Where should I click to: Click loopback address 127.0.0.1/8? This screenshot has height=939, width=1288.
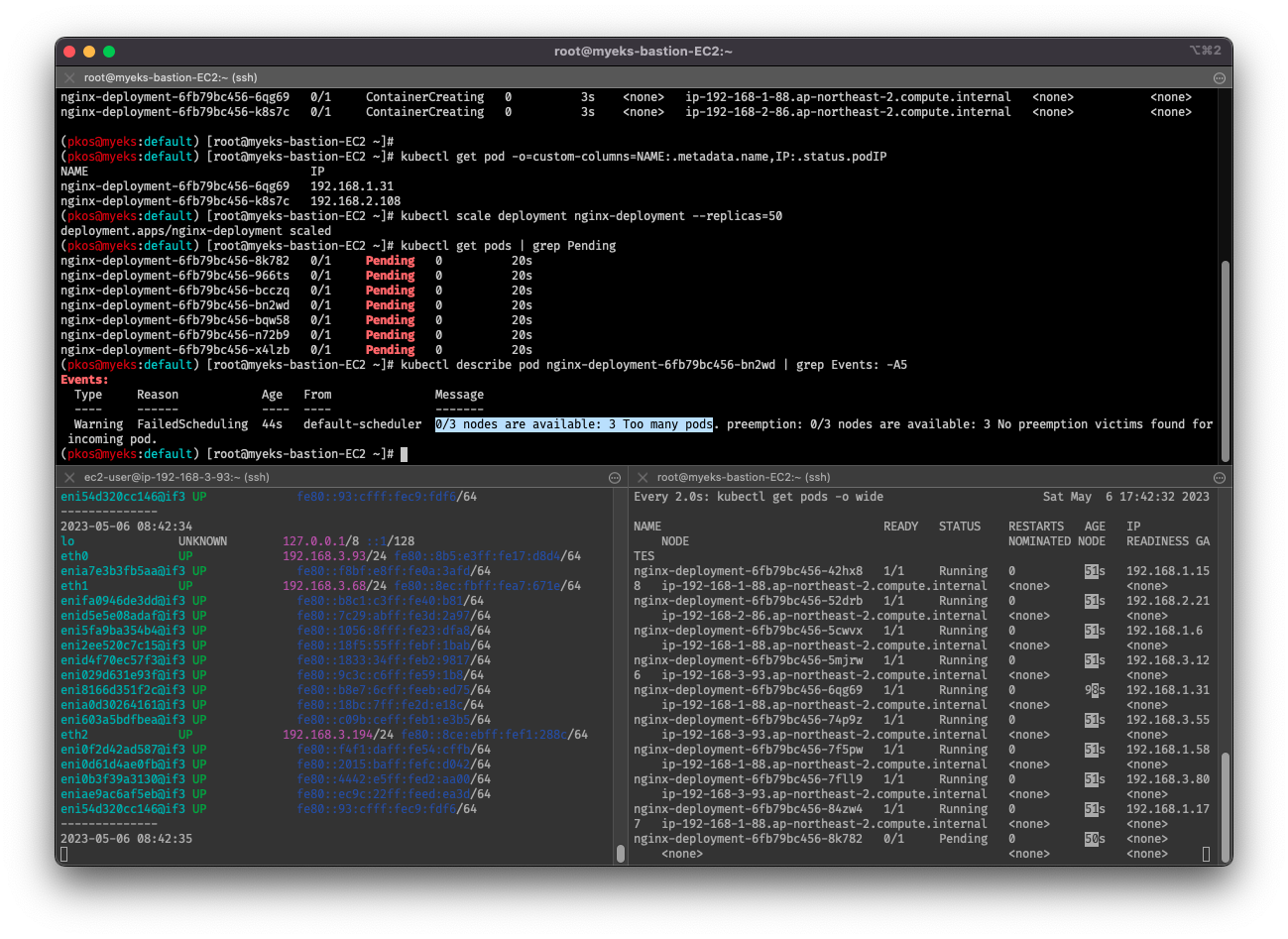(321, 541)
